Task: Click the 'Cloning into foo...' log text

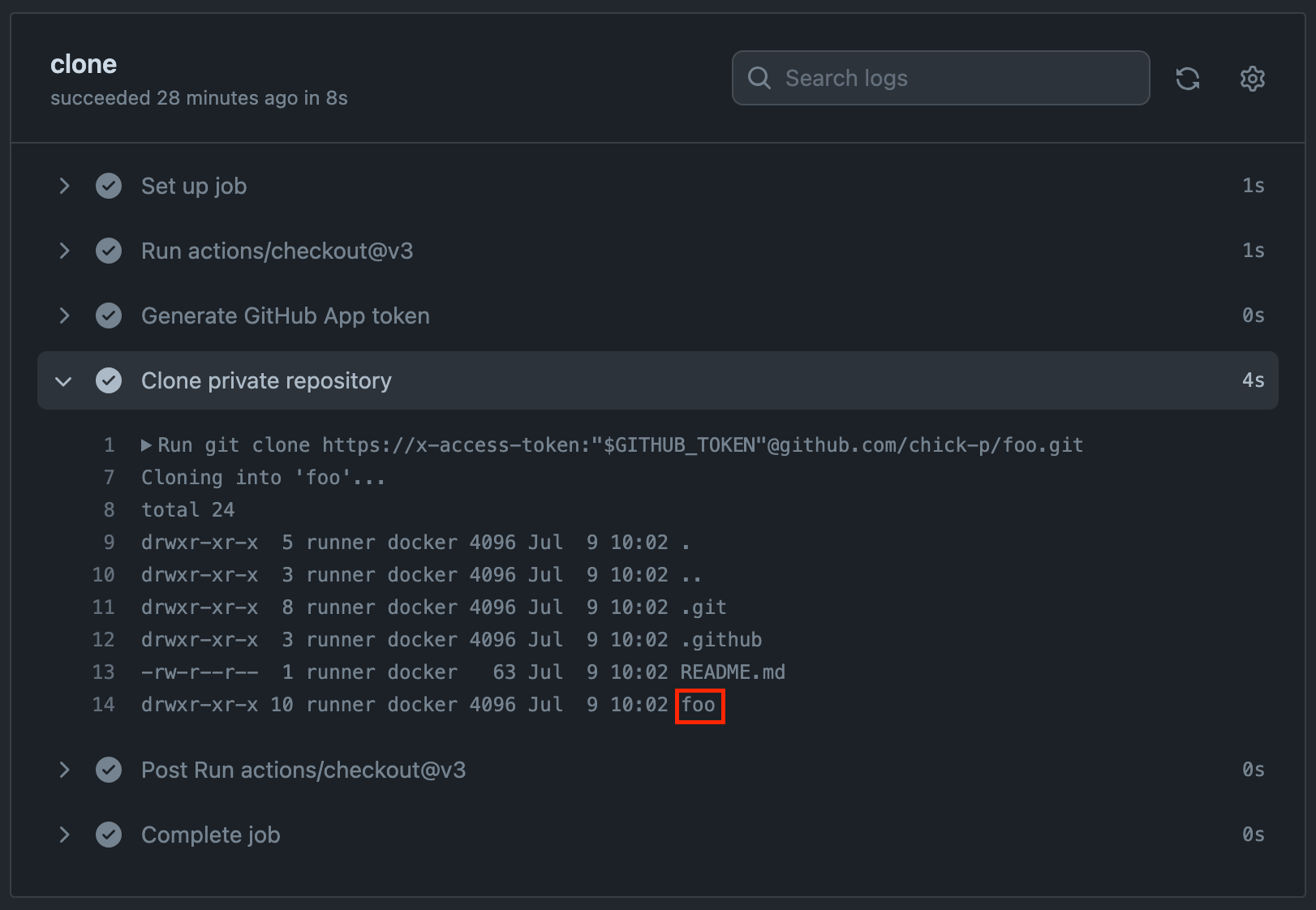Action: (x=264, y=478)
